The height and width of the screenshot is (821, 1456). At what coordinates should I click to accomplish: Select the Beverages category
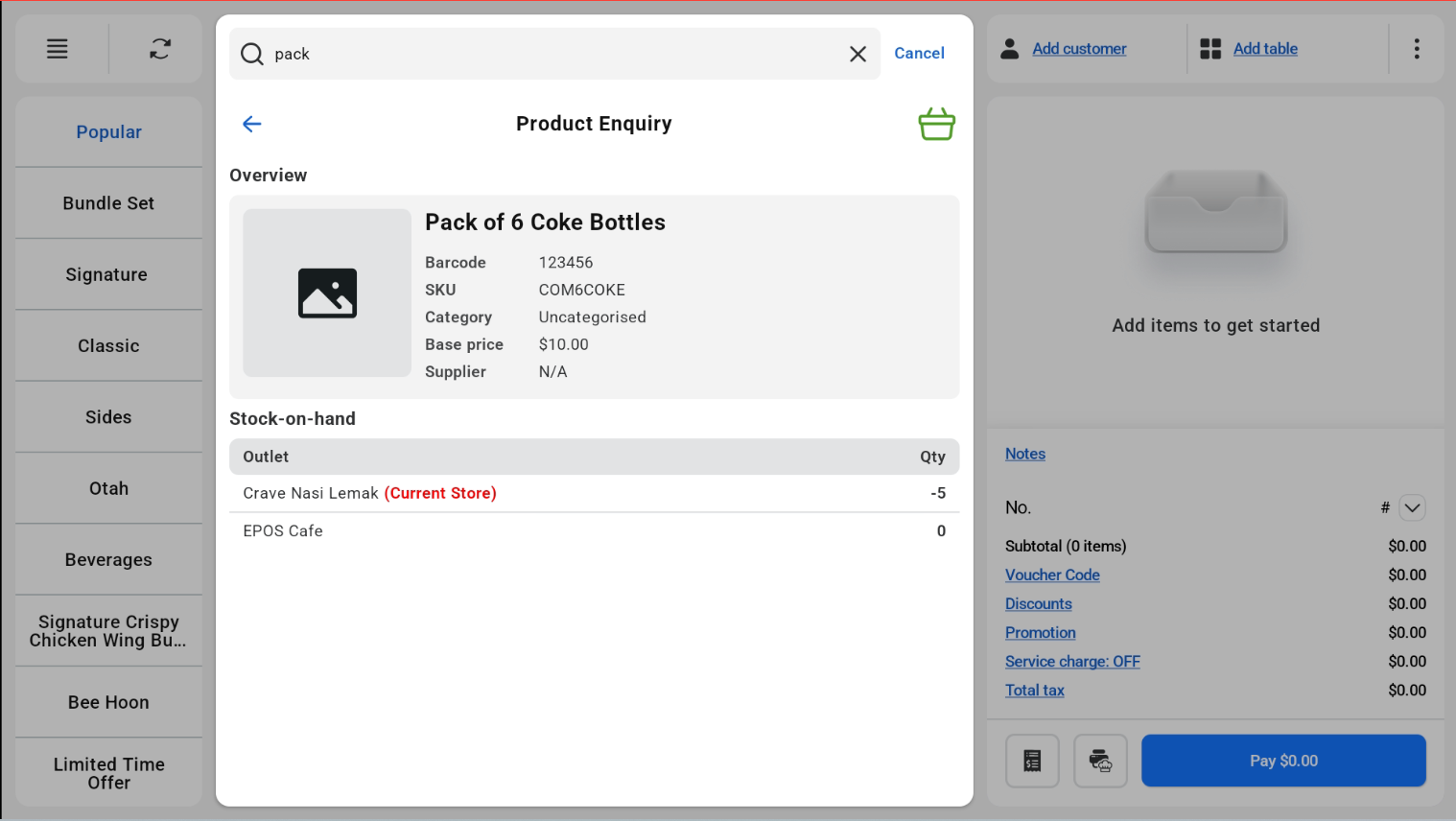point(108,559)
